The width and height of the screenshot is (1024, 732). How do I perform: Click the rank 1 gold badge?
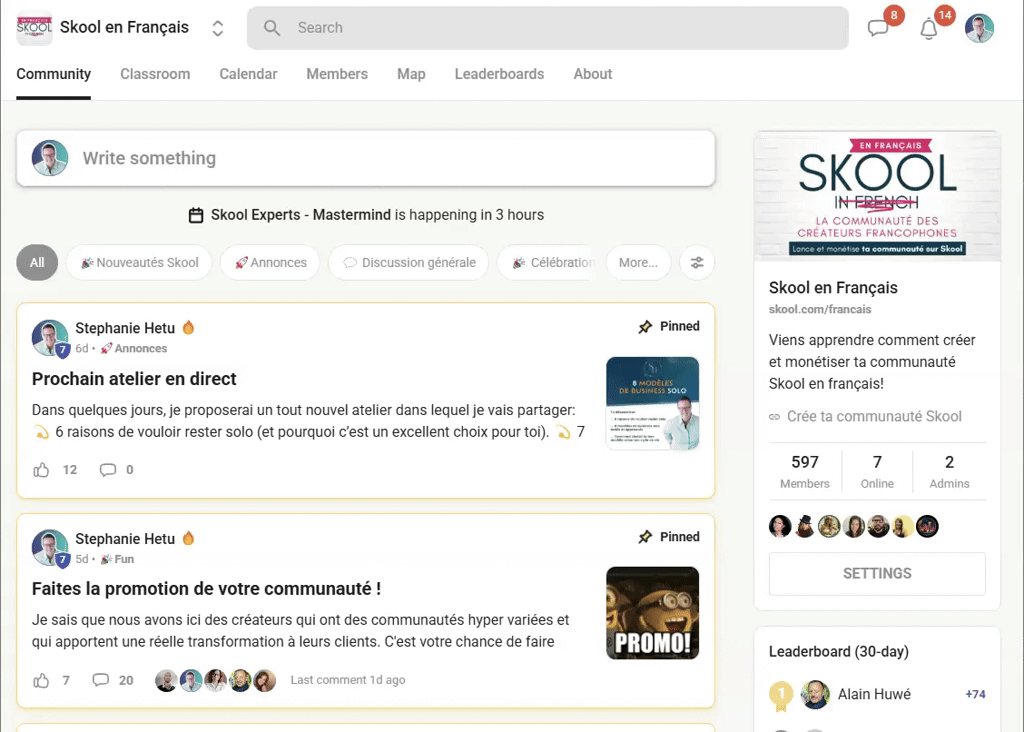point(780,695)
